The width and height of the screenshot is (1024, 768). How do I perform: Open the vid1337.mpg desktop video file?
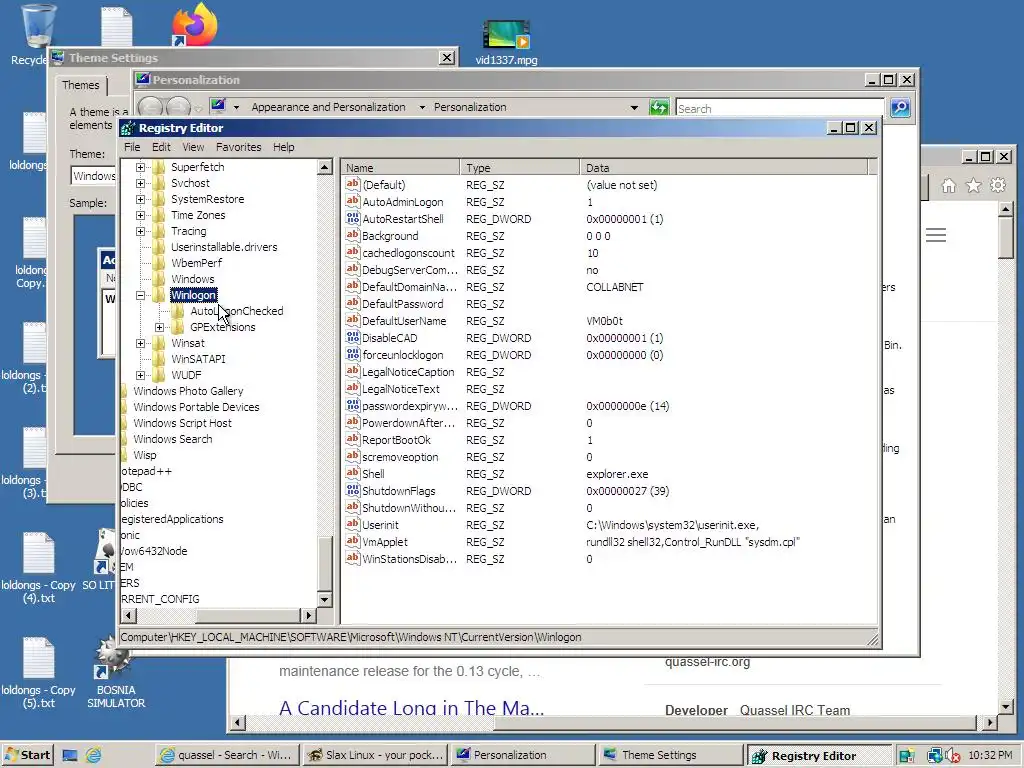pos(506,42)
